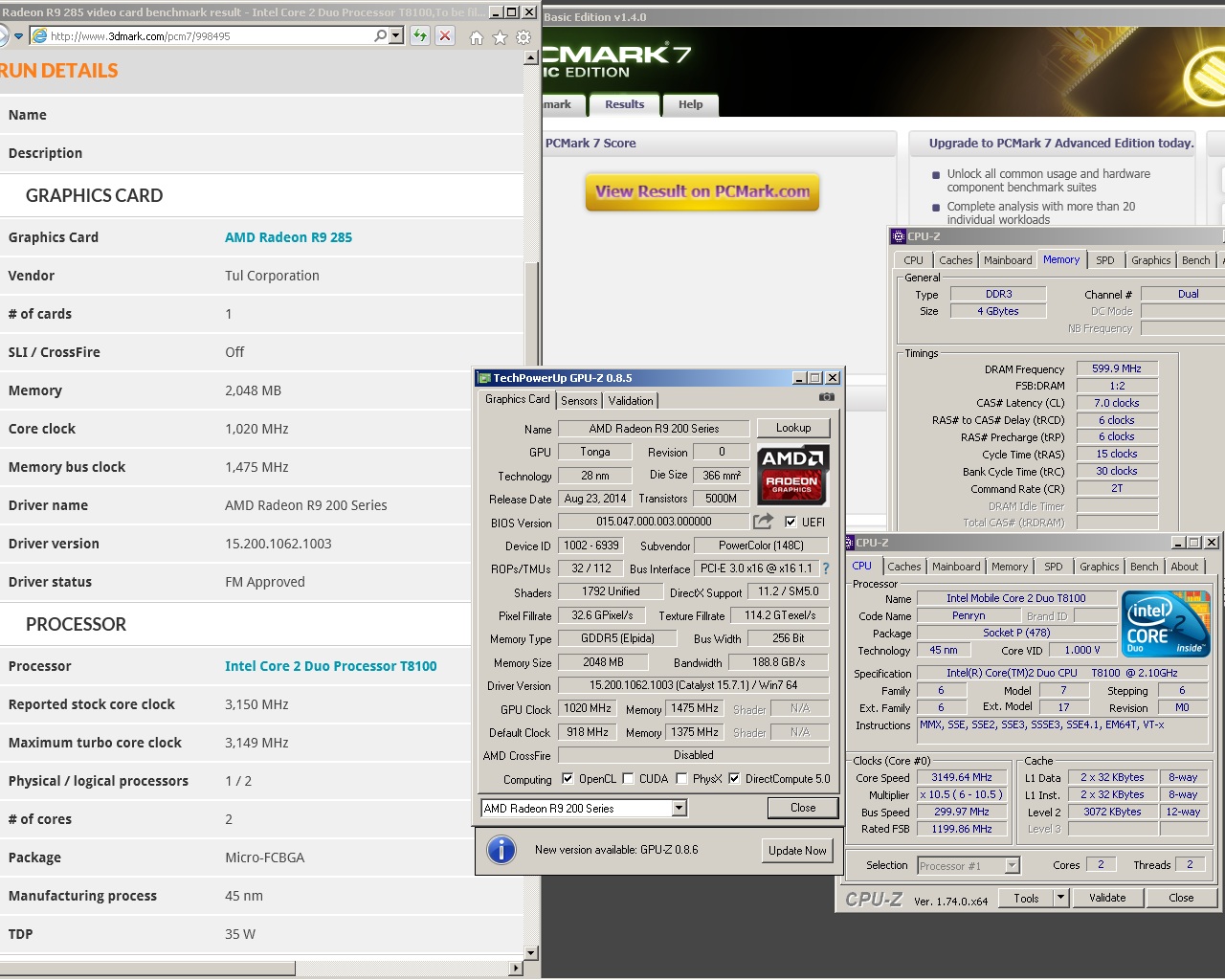Viewport: 1225px width, 980px height.
Task: Open the Help tab in PCMark 7
Action: pos(691,104)
